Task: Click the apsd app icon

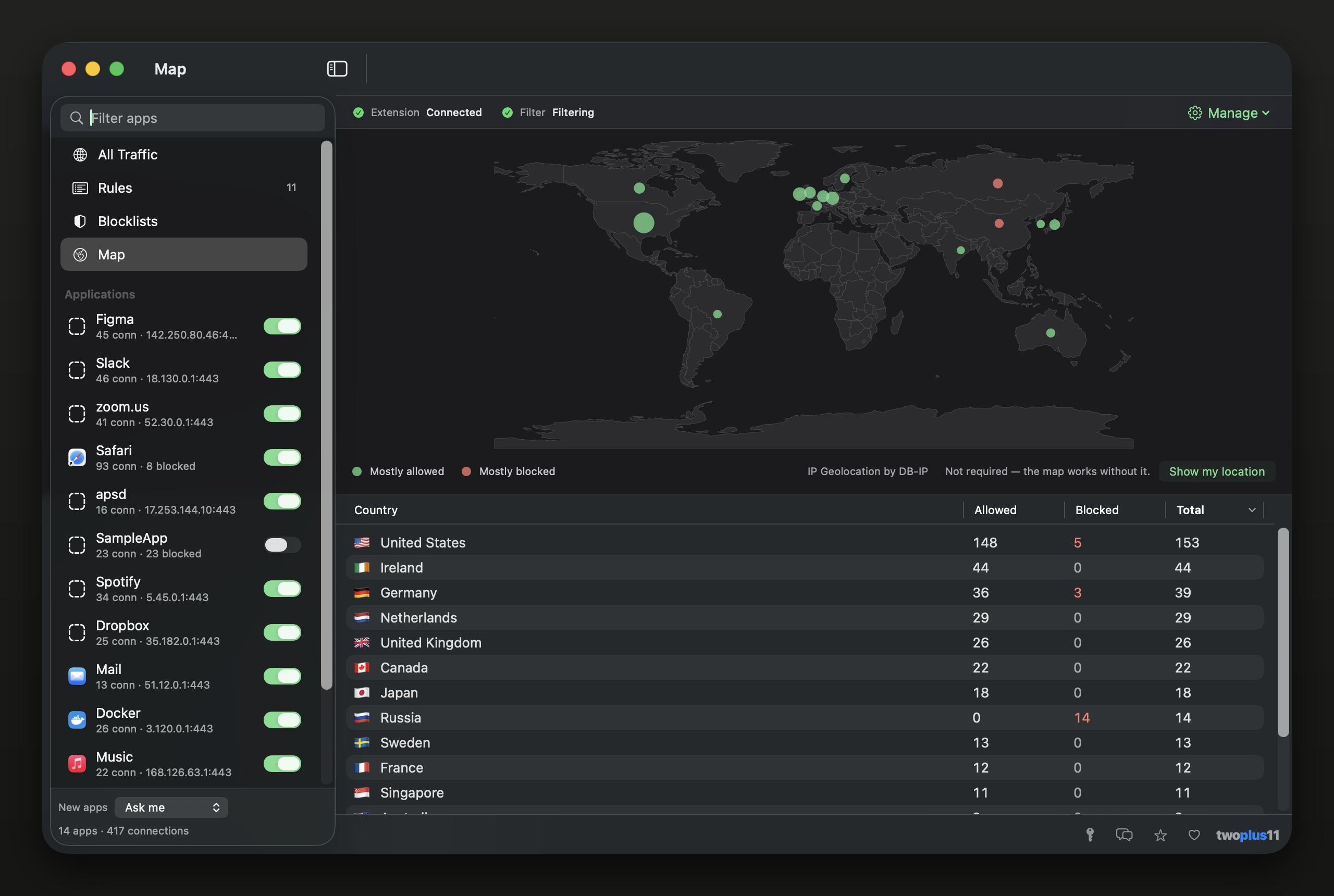Action: point(77,501)
